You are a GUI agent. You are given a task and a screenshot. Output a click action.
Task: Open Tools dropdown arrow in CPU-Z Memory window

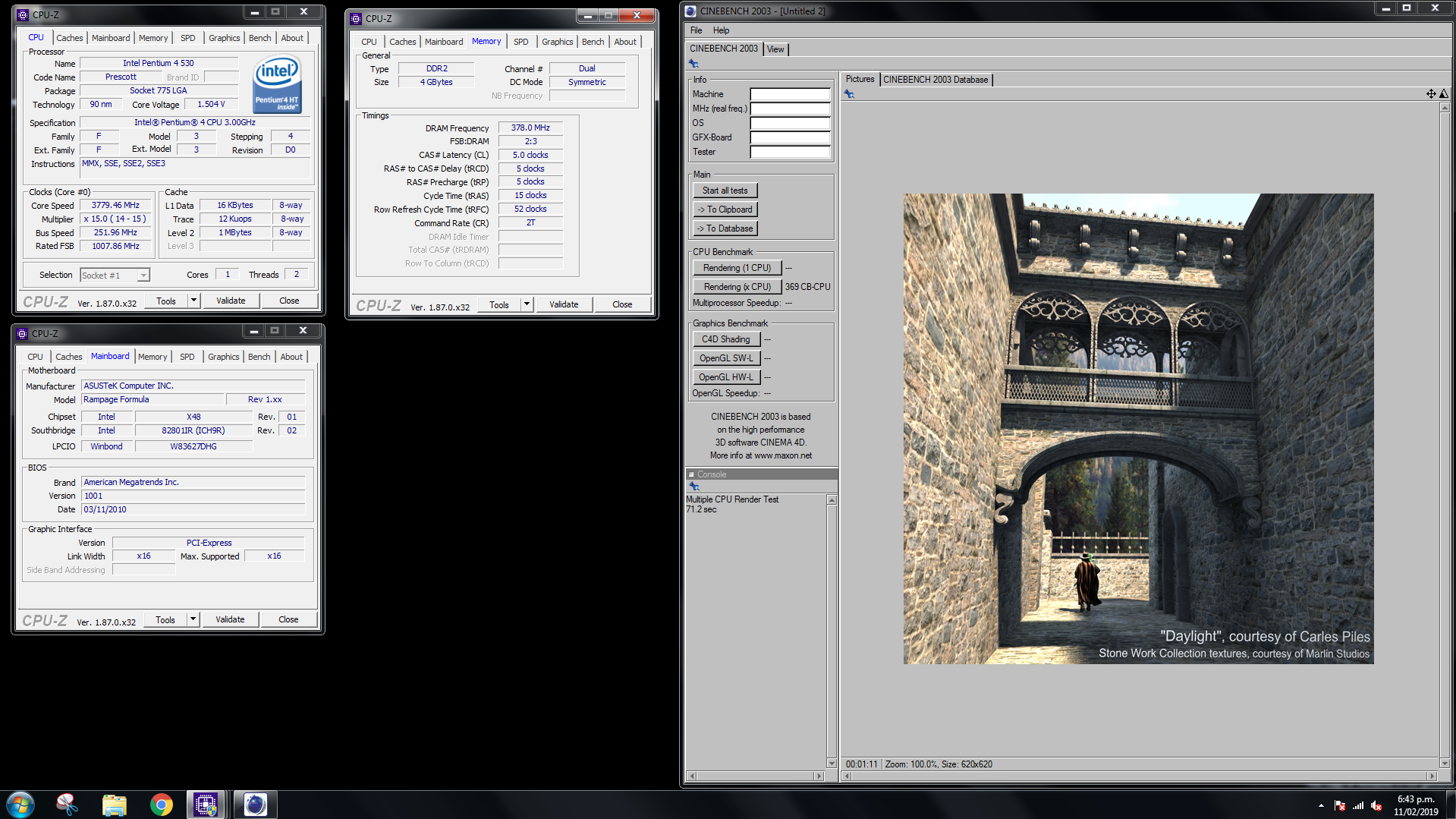[527, 304]
